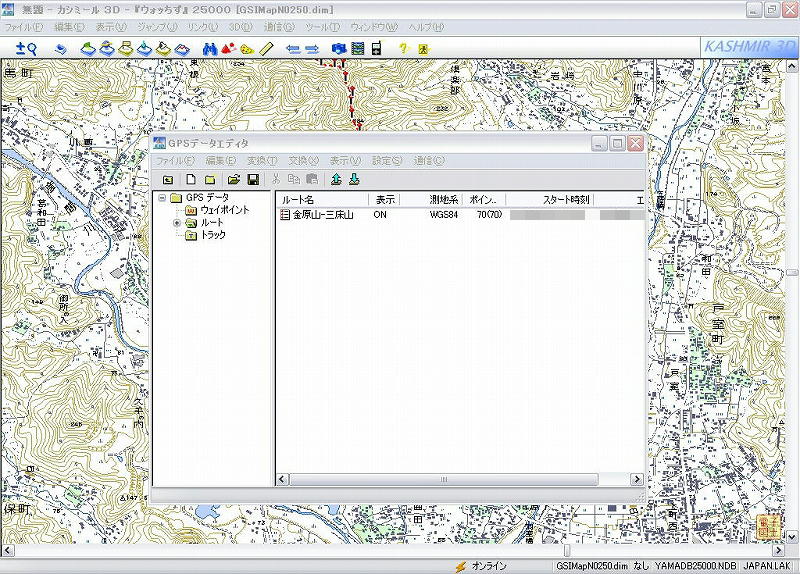Click the floppy disk save icon in GPS editor

pyautogui.click(x=253, y=179)
